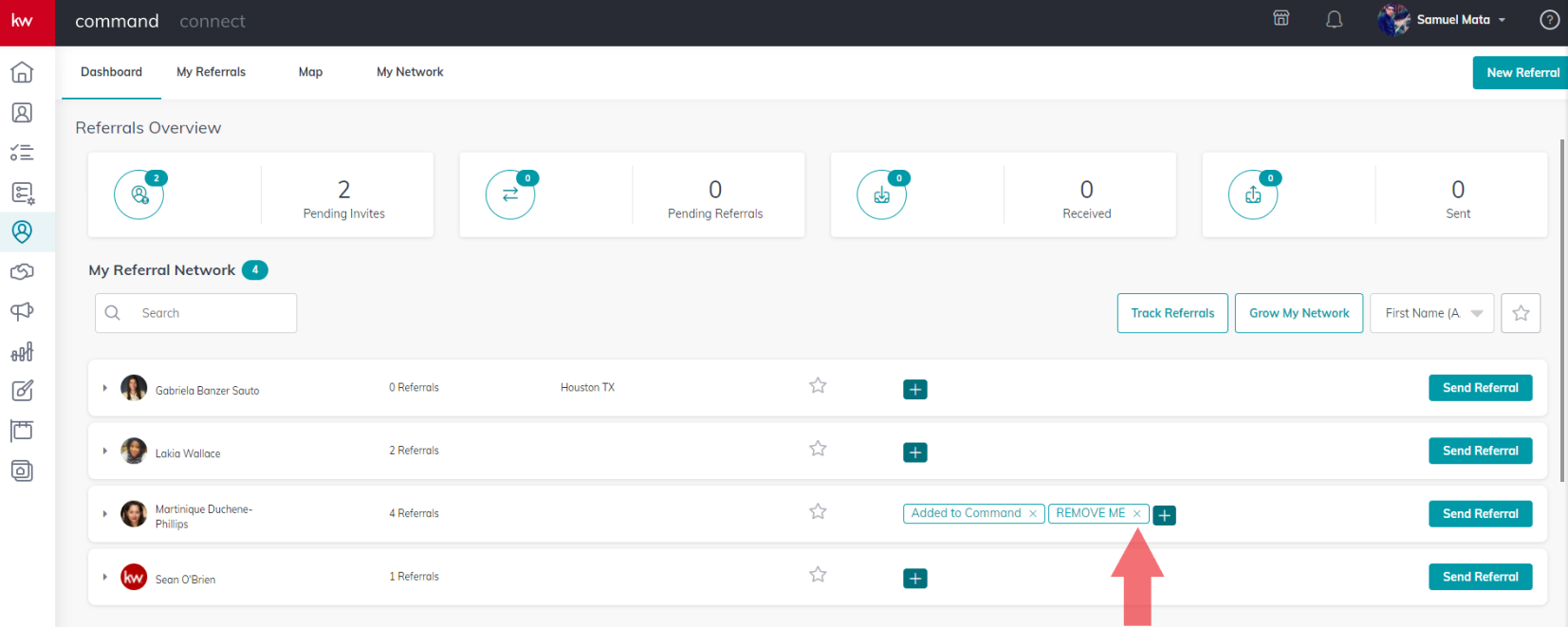Screen dimensions: 1568x627
Task: Expand Sean O'Brien row
Action: click(x=104, y=577)
